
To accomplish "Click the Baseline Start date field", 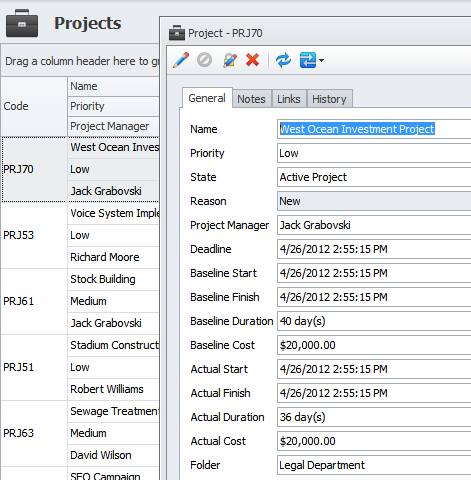I will pyautogui.click(x=374, y=273).
